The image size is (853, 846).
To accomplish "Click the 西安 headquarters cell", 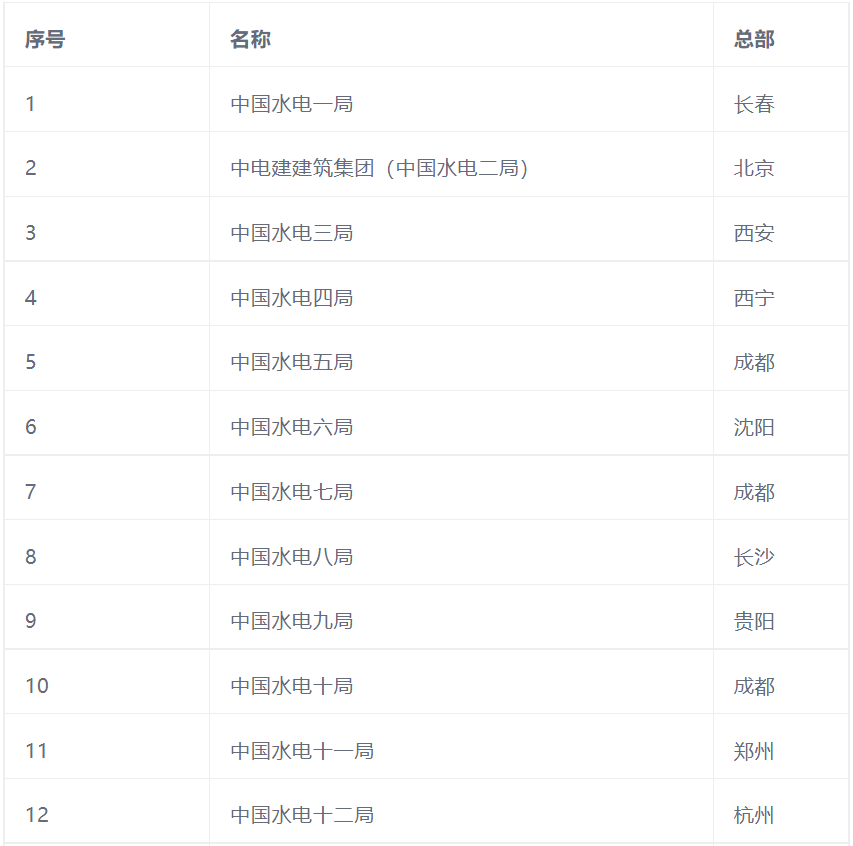I will click(754, 233).
